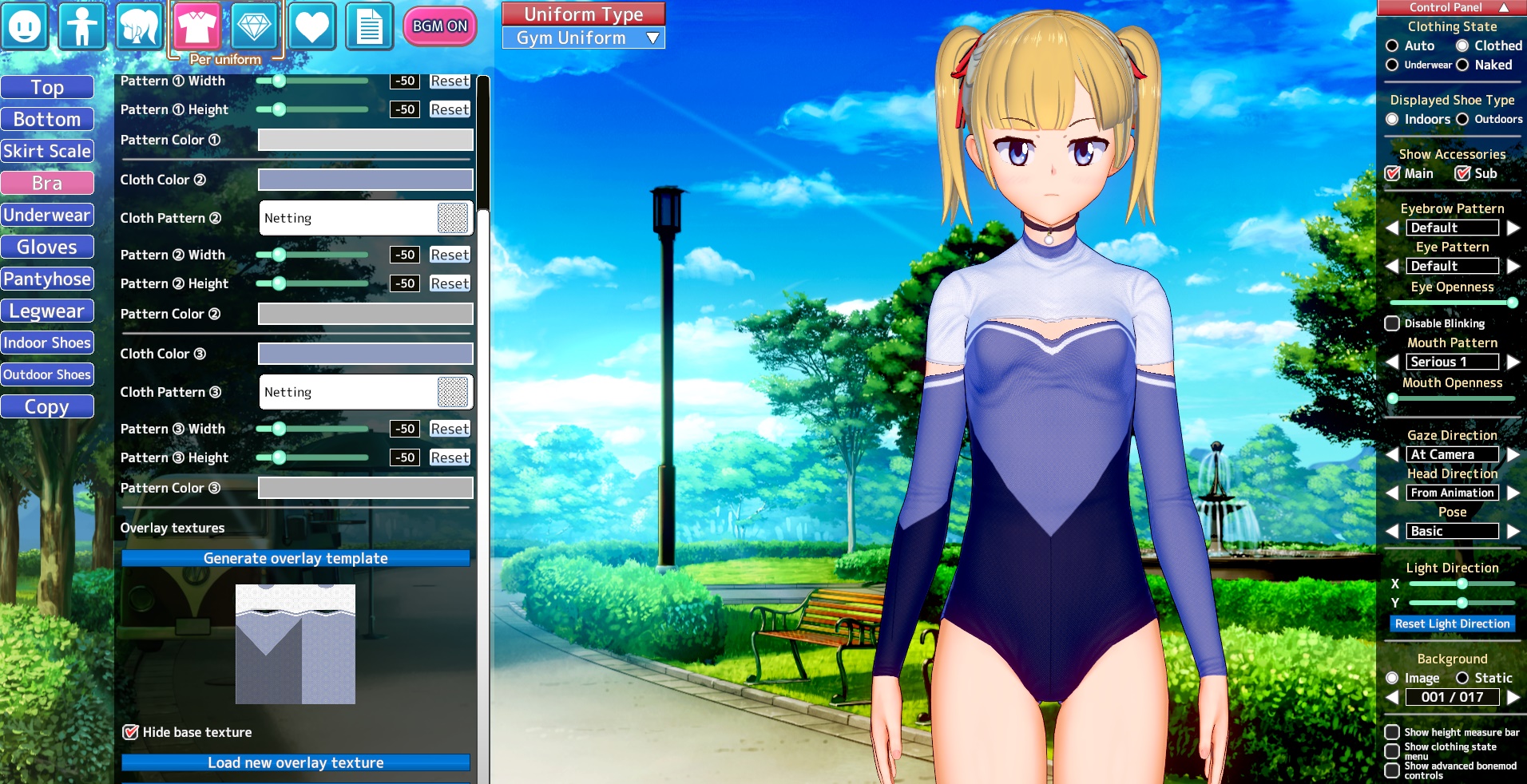Click Cloth Pattern 3 netting preview icon
Viewport: 1527px width, 784px height.
(x=453, y=392)
